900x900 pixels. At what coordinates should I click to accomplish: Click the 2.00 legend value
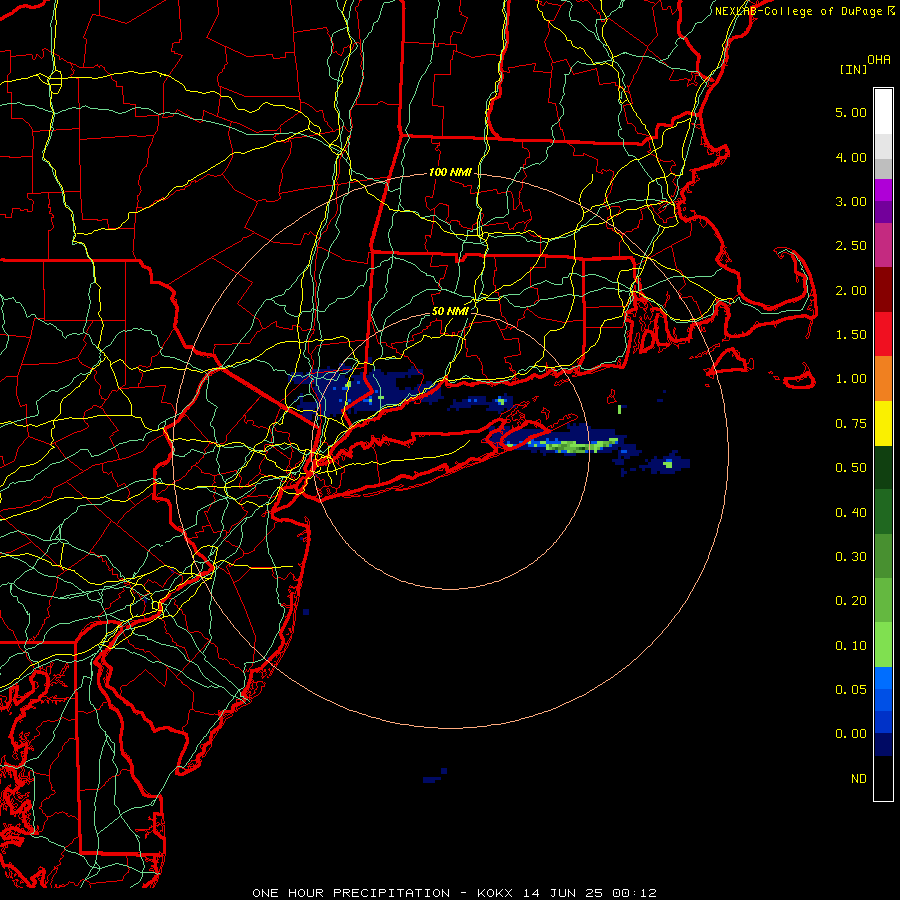tap(851, 290)
